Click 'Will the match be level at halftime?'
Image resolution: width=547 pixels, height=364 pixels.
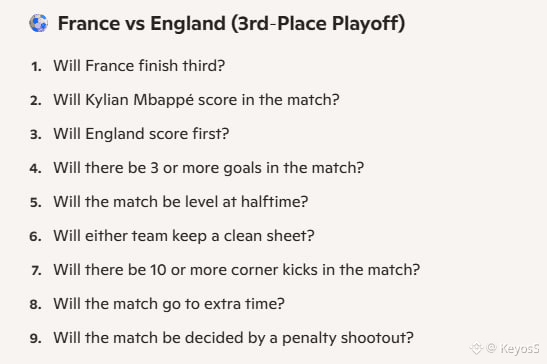(x=181, y=202)
